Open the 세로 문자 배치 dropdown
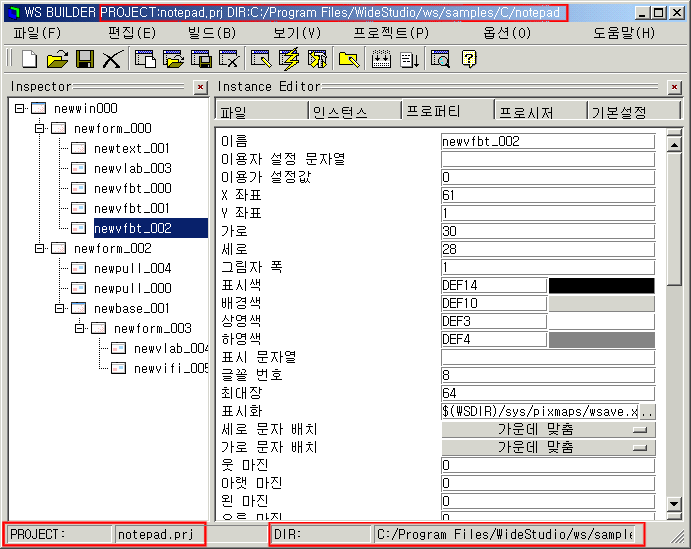The width and height of the screenshot is (691, 549). click(548, 429)
